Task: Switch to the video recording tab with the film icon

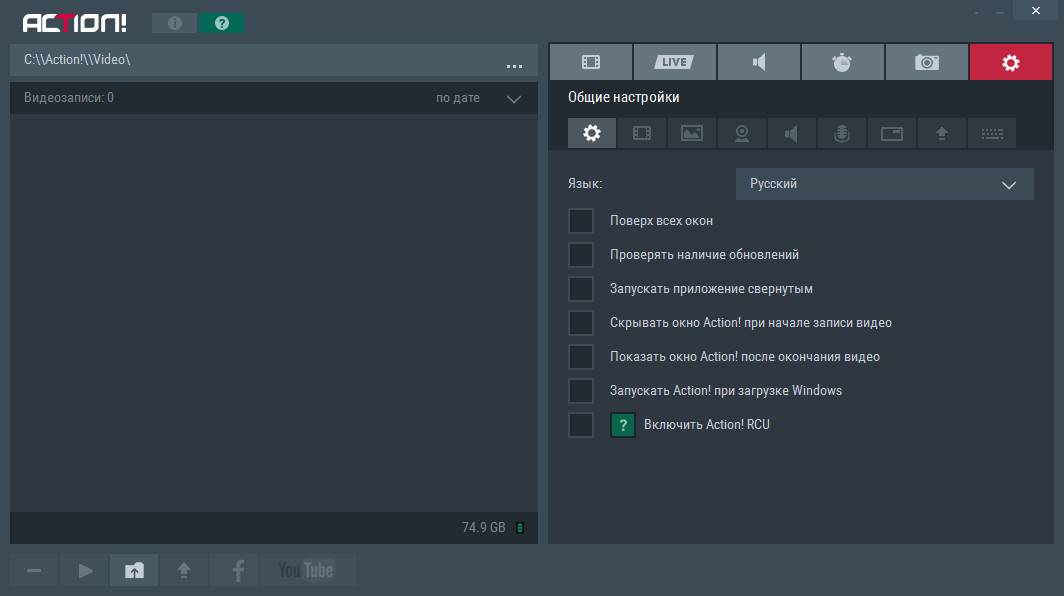Action: click(591, 62)
